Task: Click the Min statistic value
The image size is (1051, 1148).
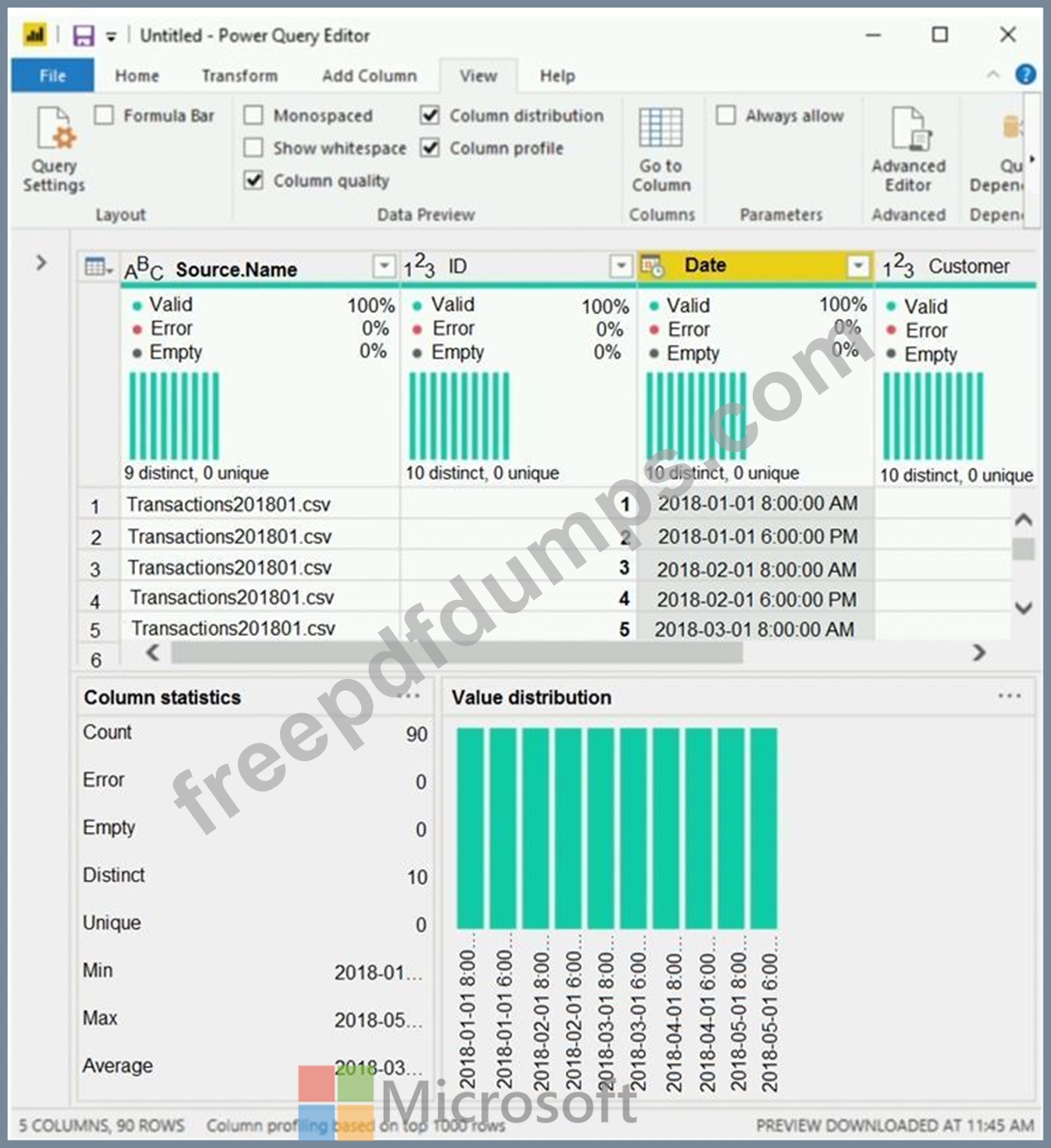Action: [x=378, y=972]
